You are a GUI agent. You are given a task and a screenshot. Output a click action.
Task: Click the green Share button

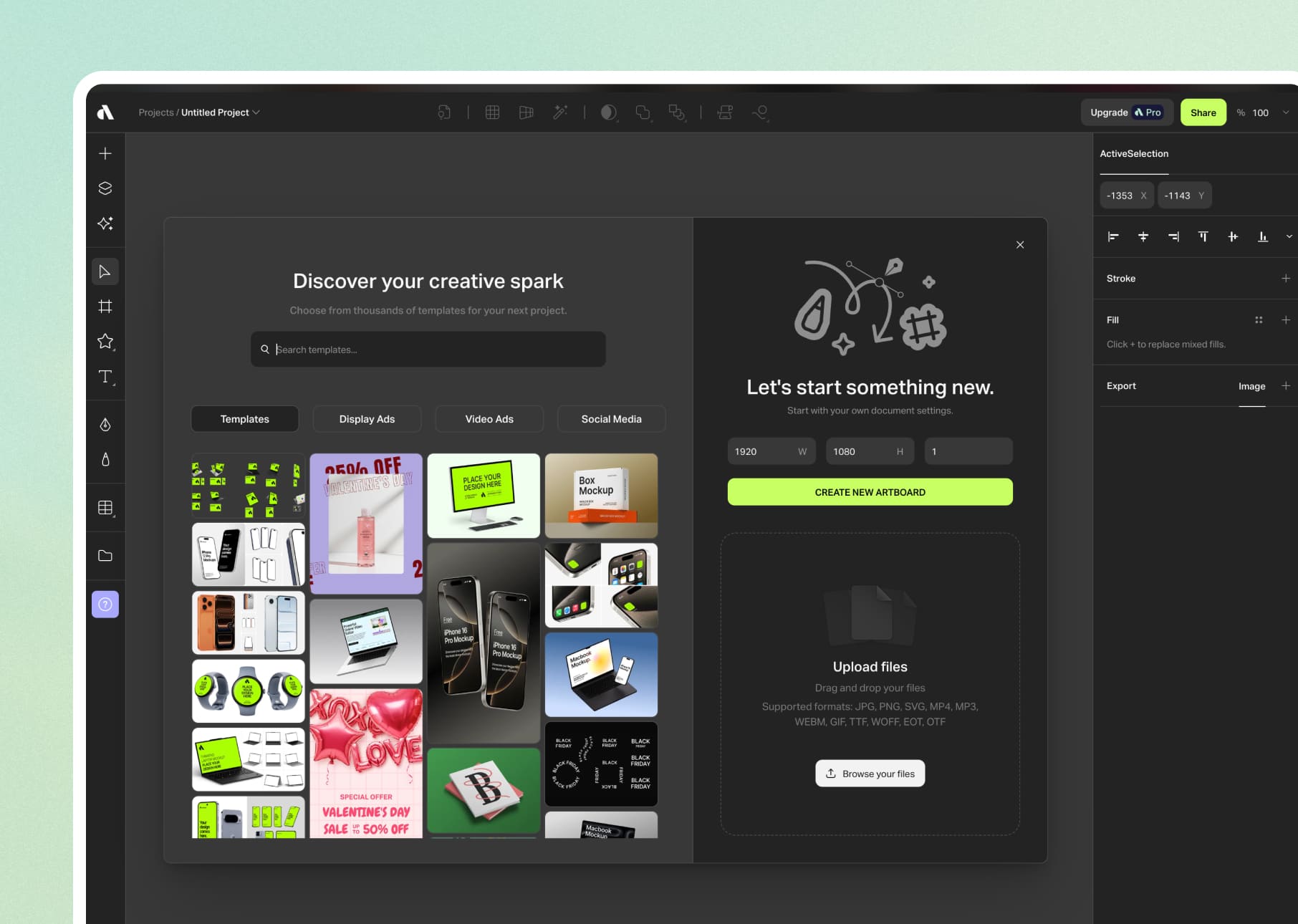(1203, 112)
